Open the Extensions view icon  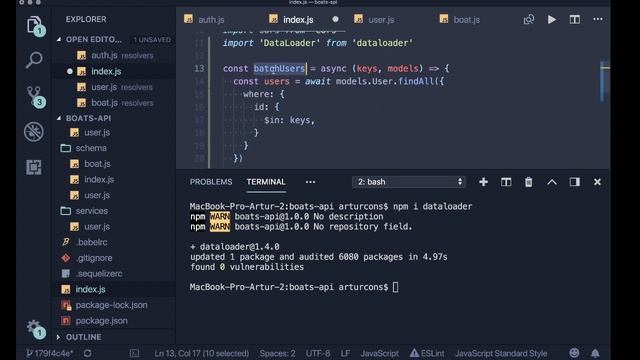[x=34, y=167]
